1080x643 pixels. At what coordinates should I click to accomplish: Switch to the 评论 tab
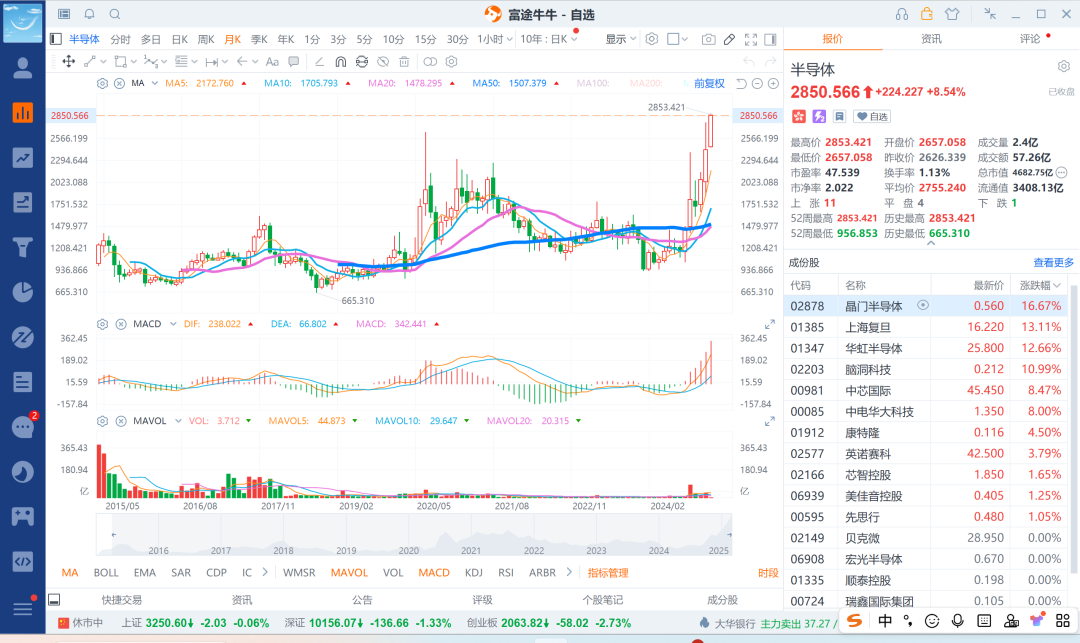(x=1030, y=39)
